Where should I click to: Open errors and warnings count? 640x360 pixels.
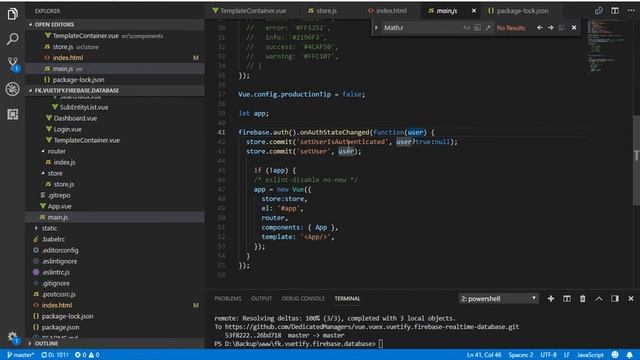(x=87, y=355)
